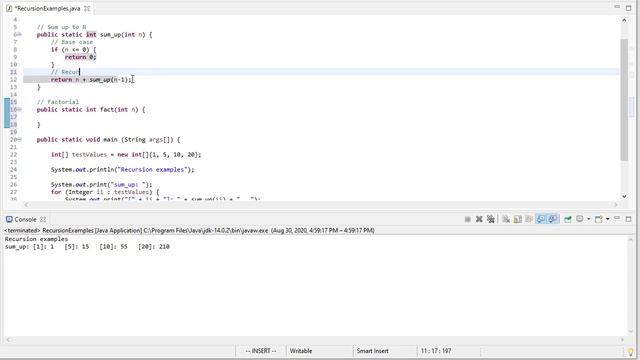Remove all terminated launches
Image resolution: width=640 pixels, height=360 pixels.
pyautogui.click(x=491, y=219)
